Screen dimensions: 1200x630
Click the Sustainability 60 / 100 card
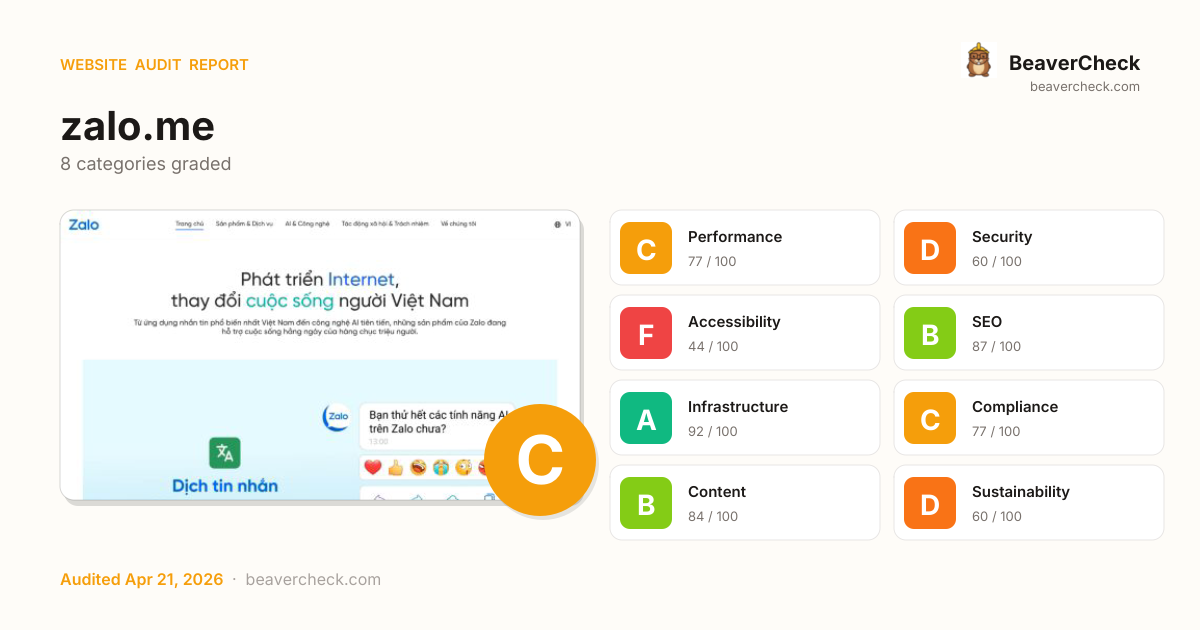click(x=1029, y=503)
